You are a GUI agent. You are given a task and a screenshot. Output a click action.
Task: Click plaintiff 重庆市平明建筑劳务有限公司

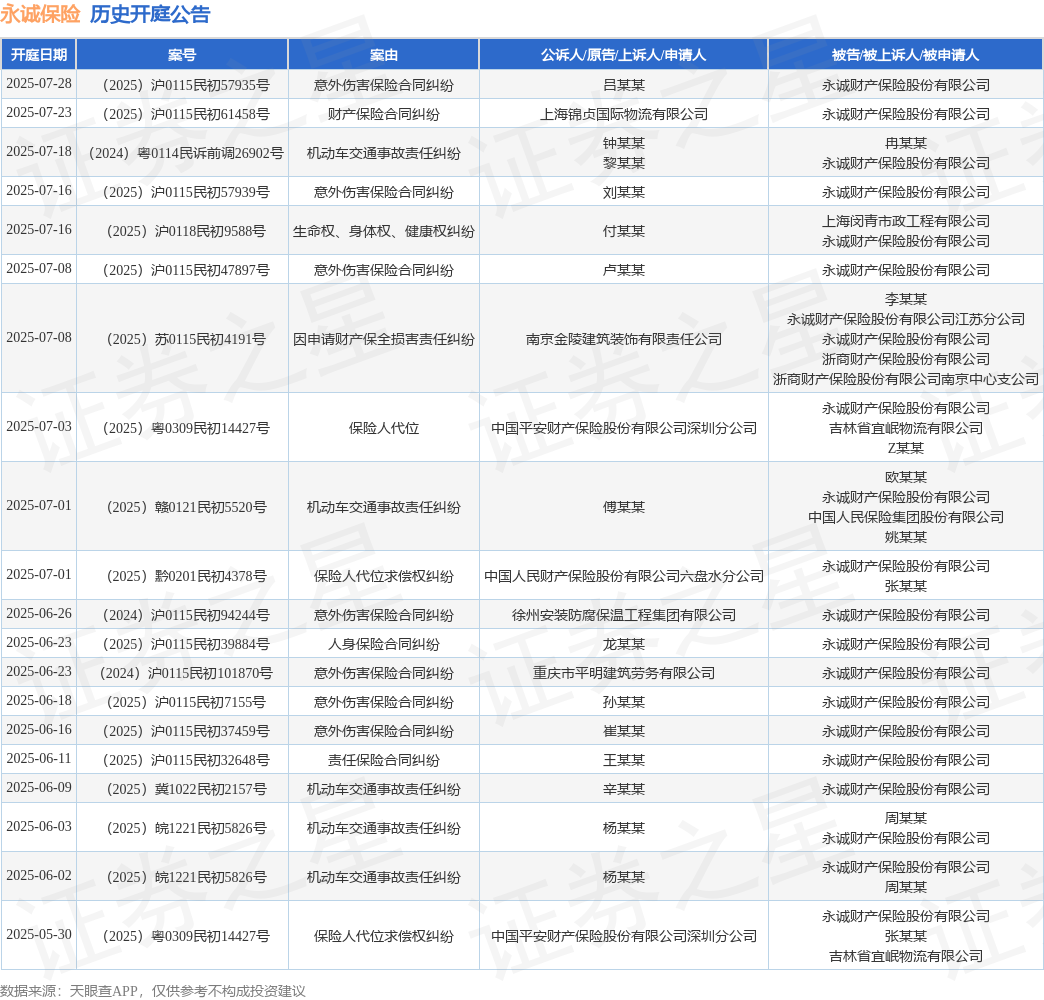click(x=624, y=673)
